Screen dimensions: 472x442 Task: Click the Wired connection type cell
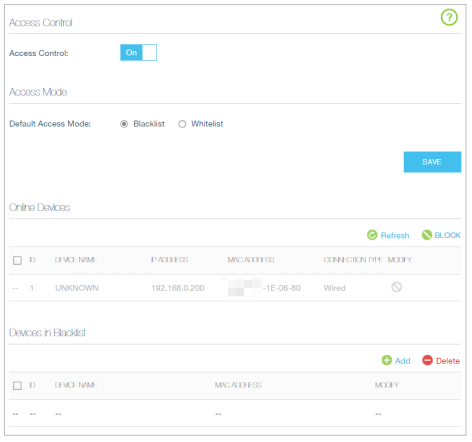pos(334,288)
